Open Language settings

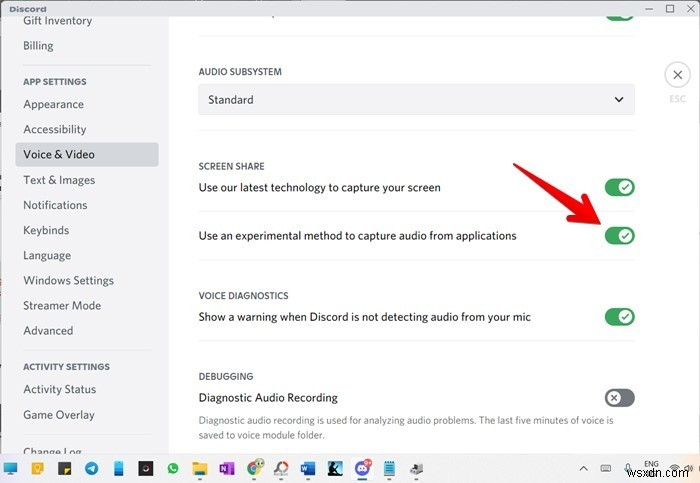tap(47, 255)
